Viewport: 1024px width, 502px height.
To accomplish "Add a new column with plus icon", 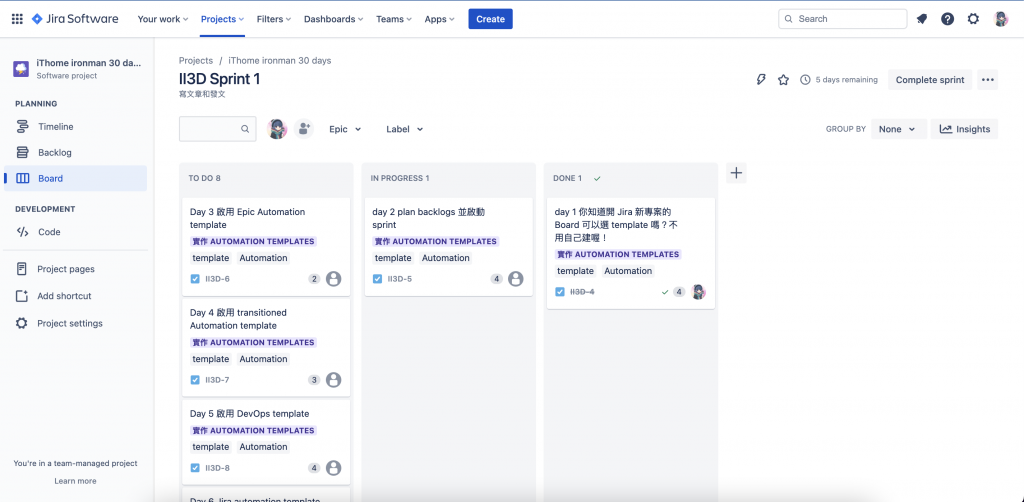I will coord(736,173).
